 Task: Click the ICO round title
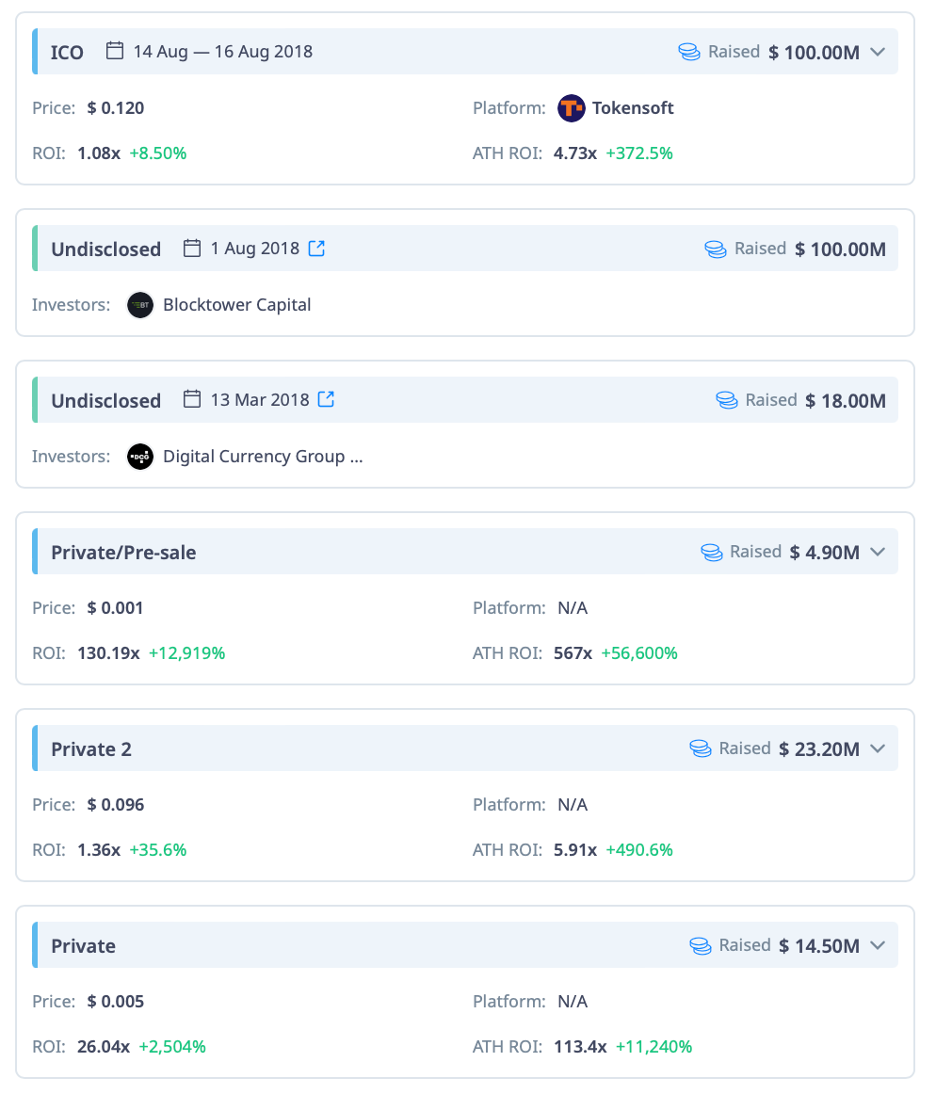coord(67,51)
